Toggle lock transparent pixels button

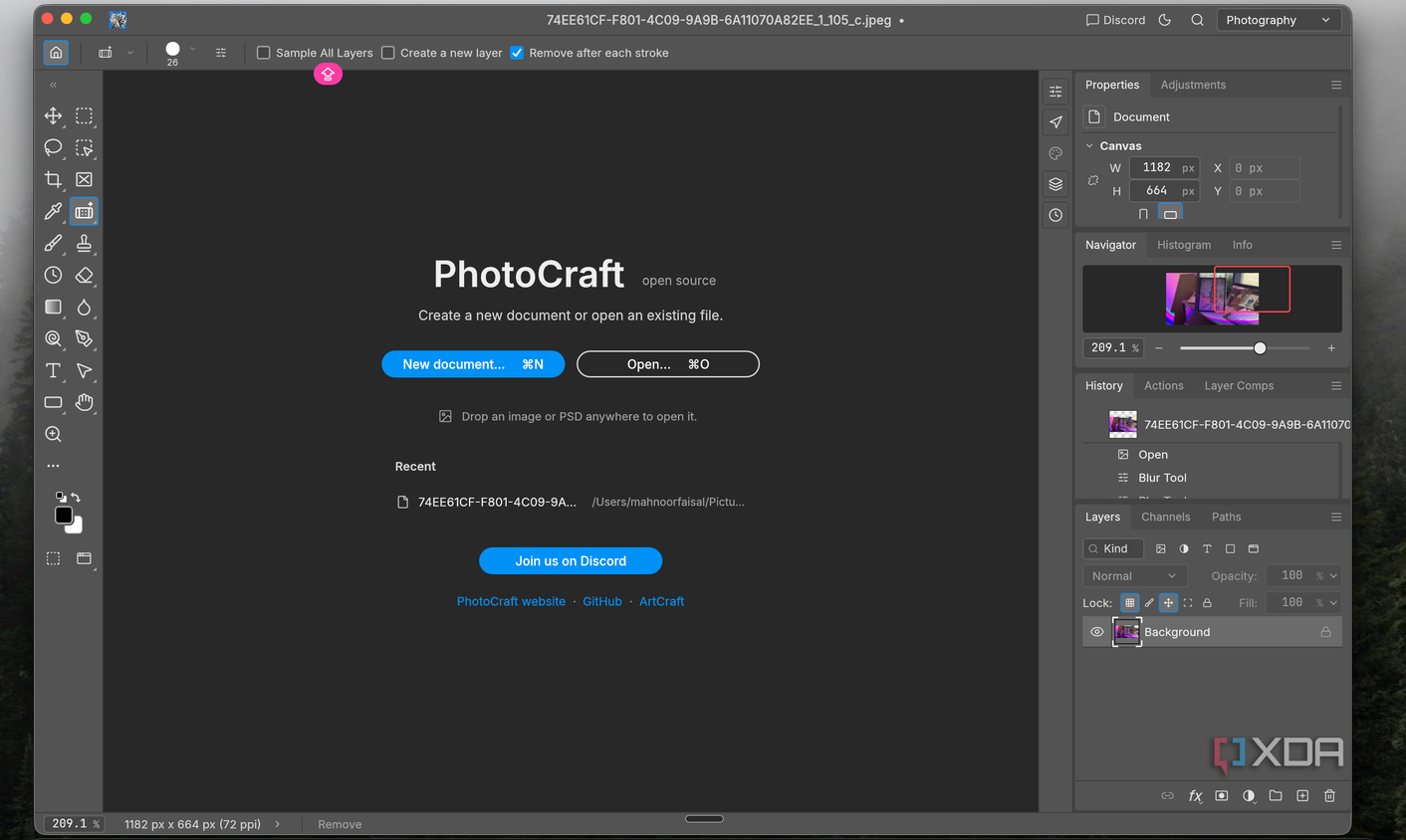1129,603
